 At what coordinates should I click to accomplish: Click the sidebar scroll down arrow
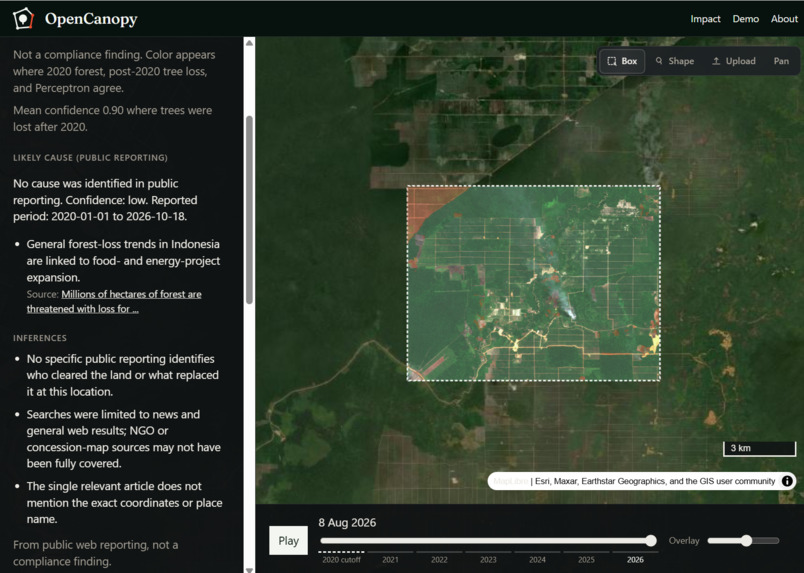coord(249,569)
